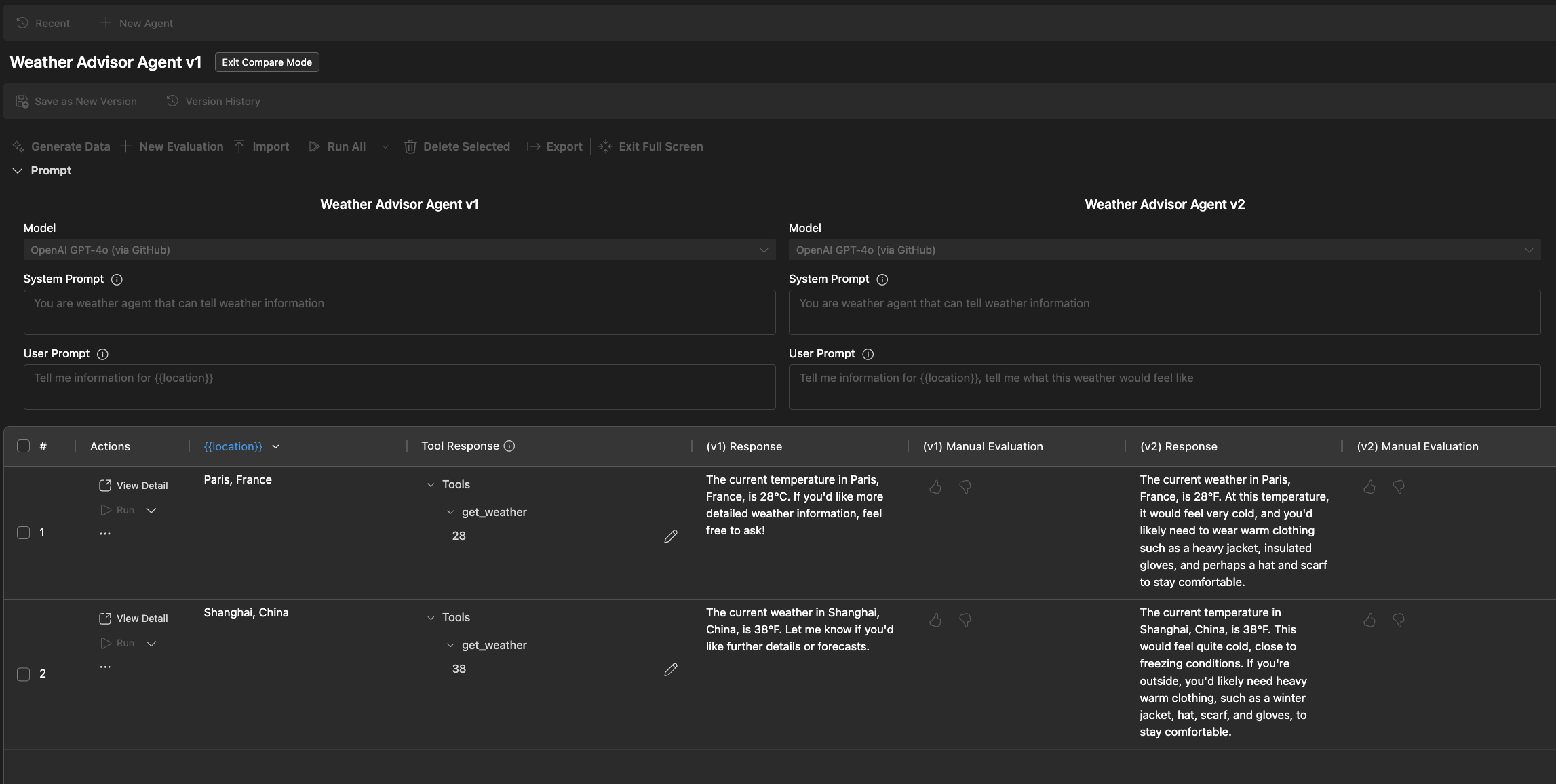Collapse the Prompt section

pyautogui.click(x=18, y=170)
